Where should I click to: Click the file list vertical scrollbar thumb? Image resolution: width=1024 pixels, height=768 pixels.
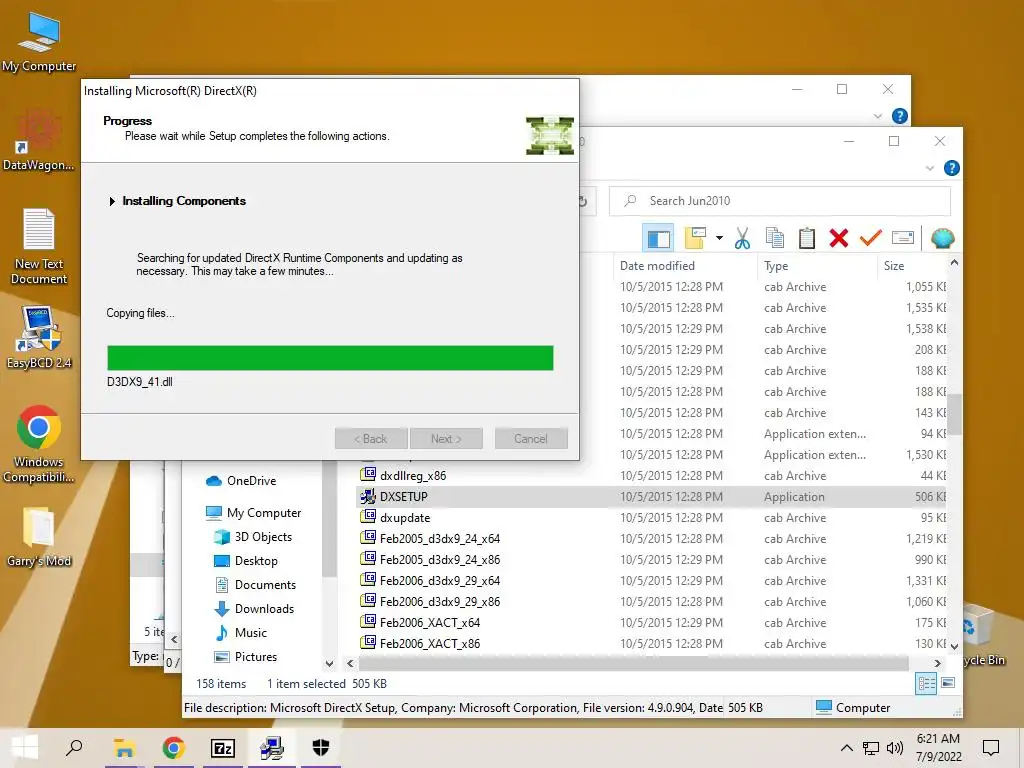pos(954,415)
